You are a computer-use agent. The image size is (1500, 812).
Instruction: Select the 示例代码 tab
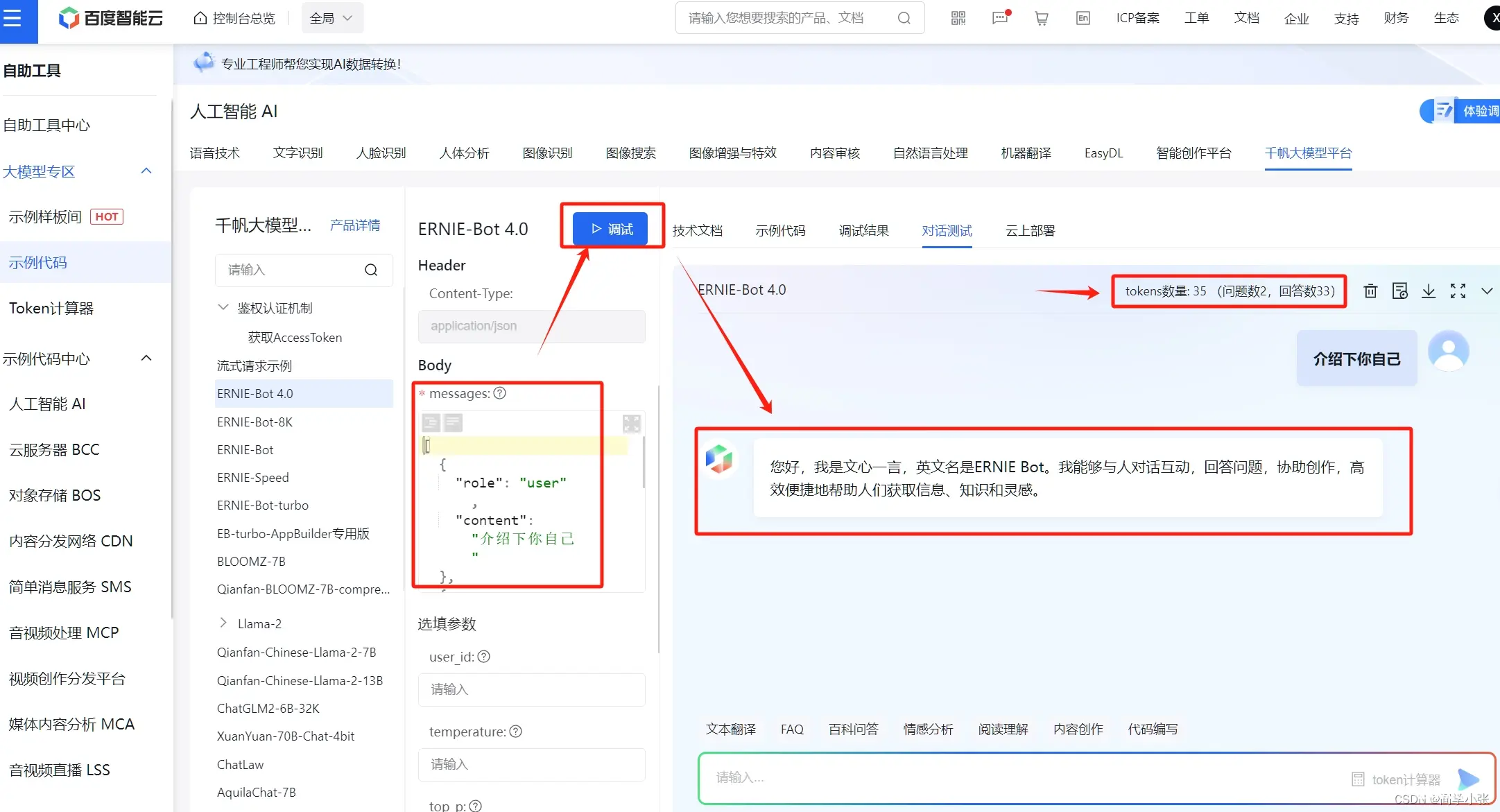pyautogui.click(x=780, y=230)
